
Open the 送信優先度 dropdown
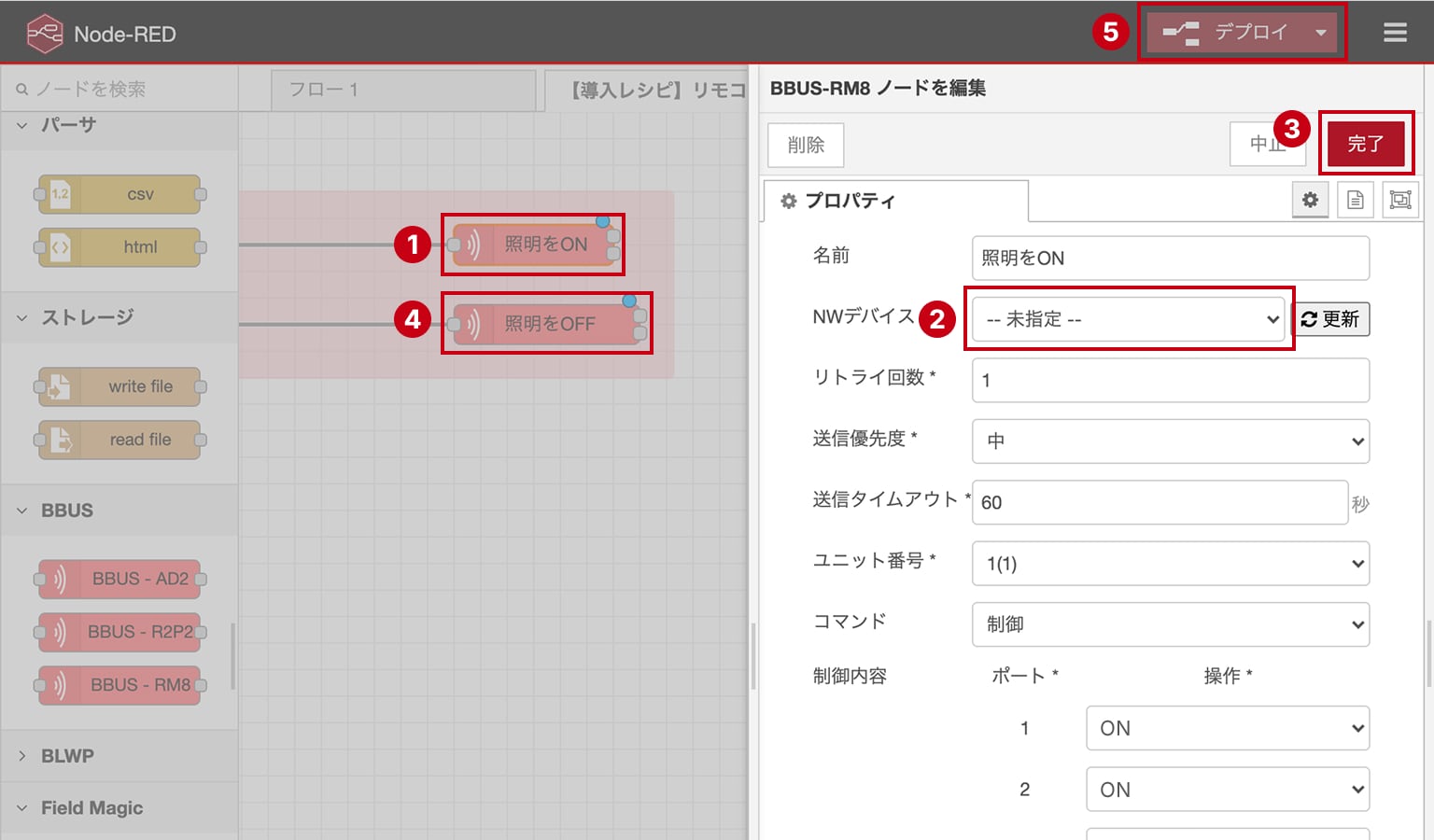click(1171, 441)
